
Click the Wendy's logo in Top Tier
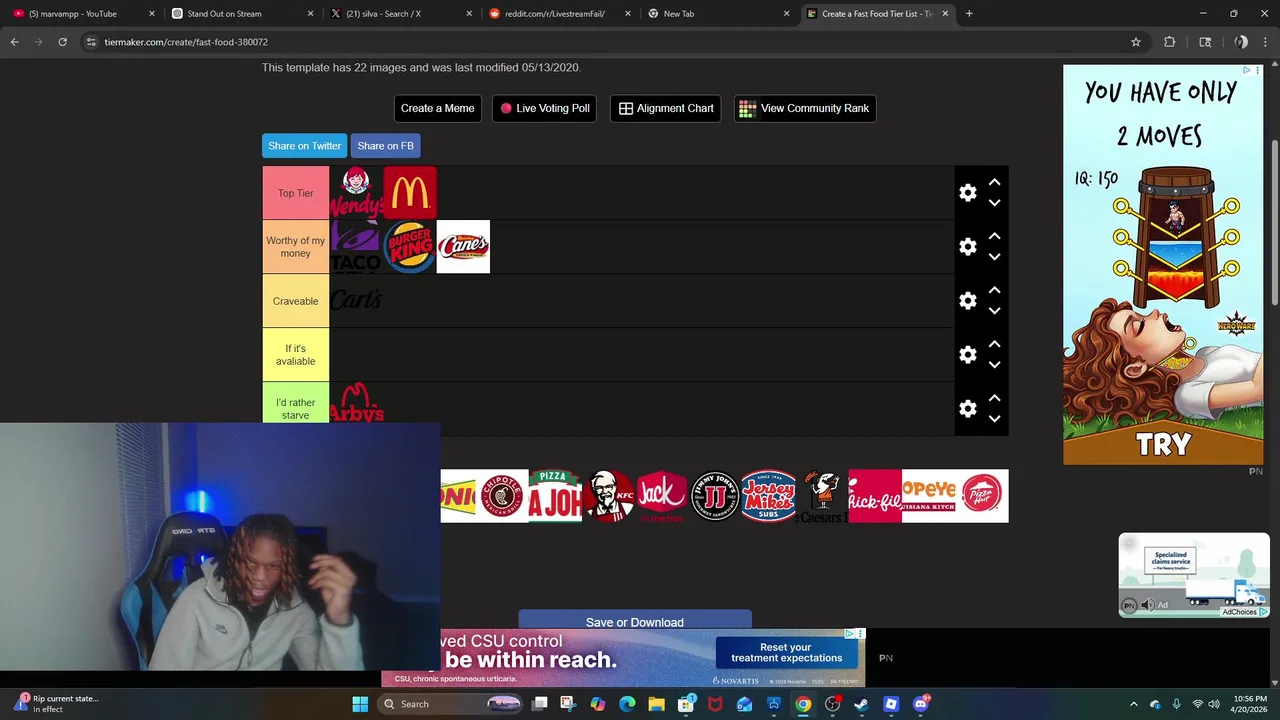[356, 192]
